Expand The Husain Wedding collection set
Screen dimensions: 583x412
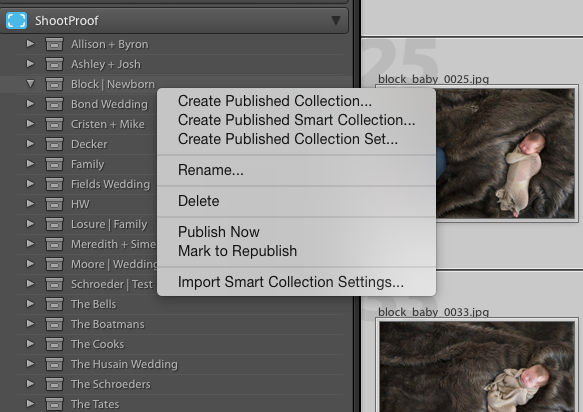click(x=30, y=364)
